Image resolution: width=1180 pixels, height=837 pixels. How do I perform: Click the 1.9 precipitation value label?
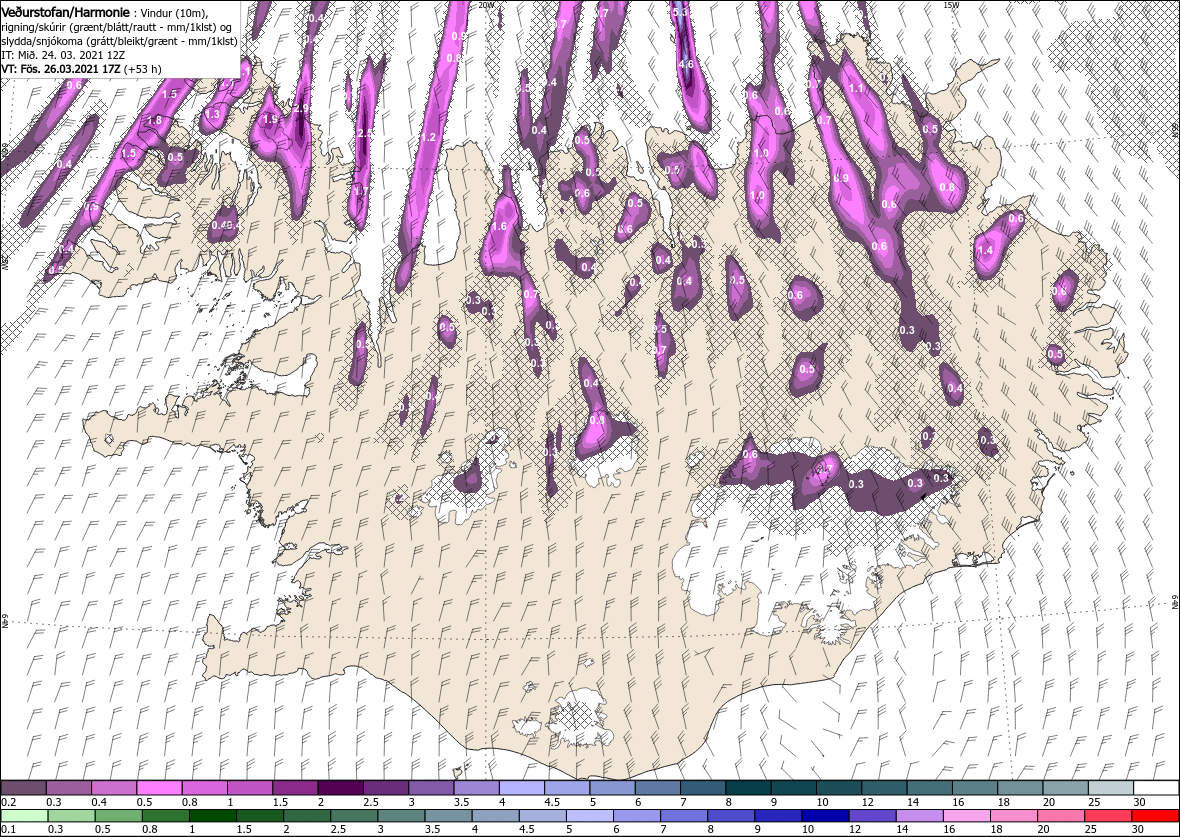(271, 119)
